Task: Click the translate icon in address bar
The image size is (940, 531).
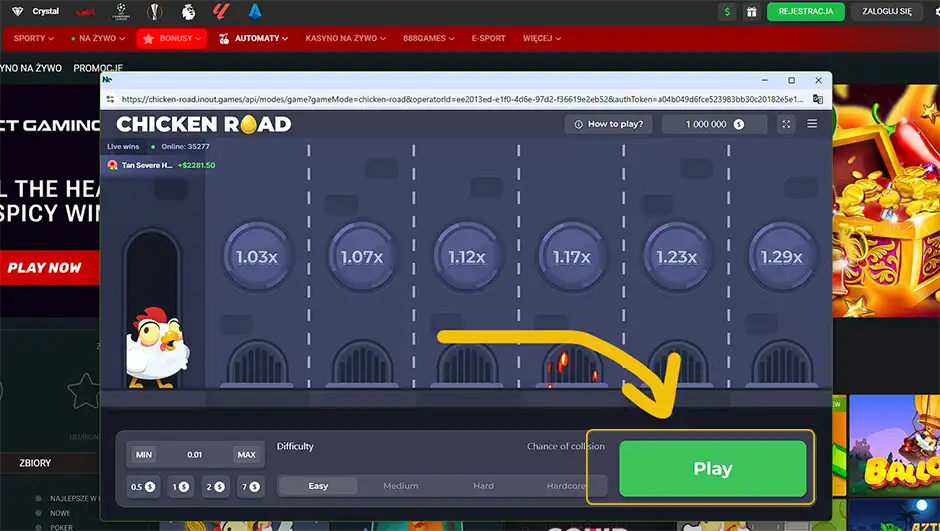Action: pos(818,99)
